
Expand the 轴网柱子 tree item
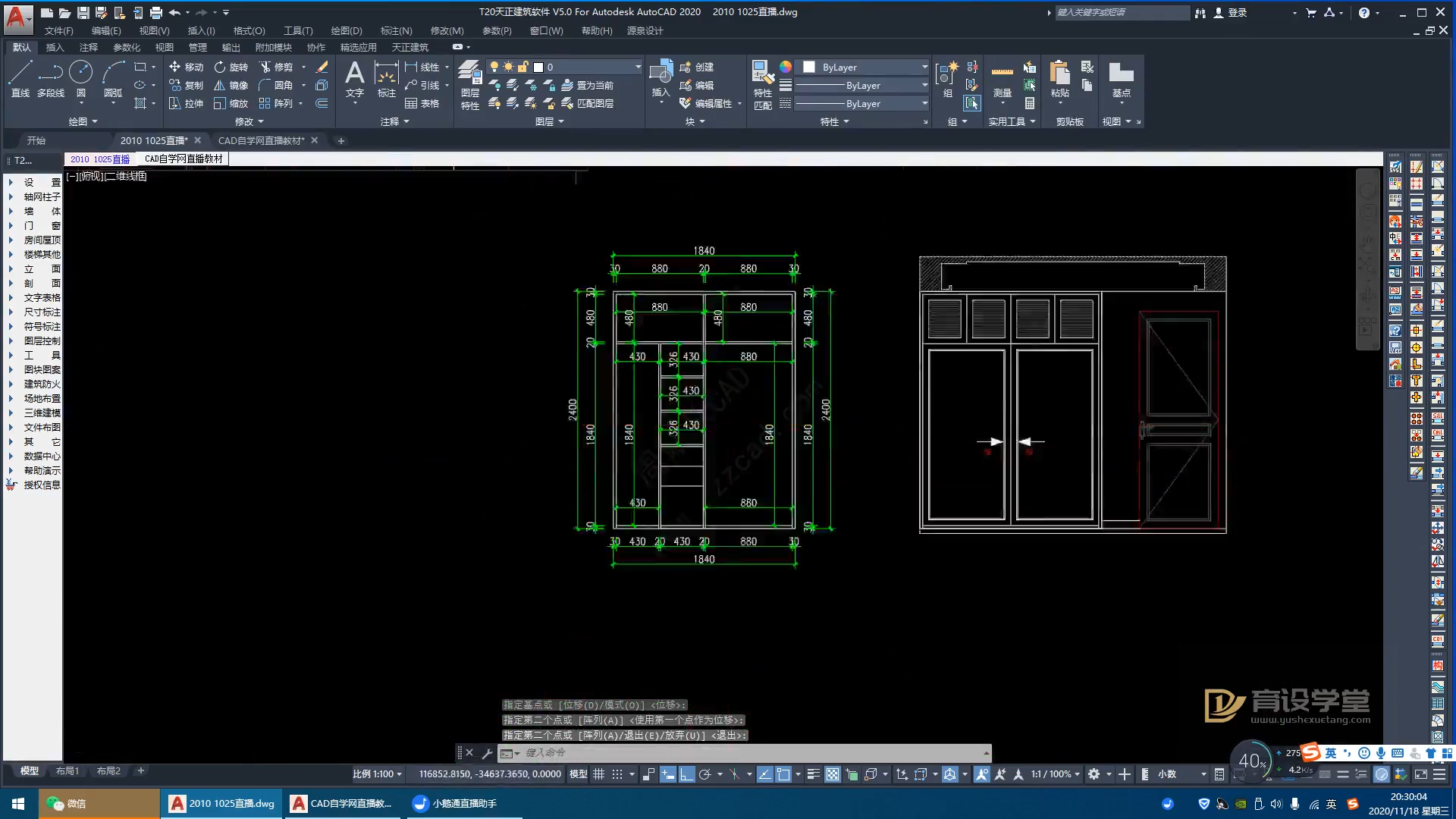point(11,196)
